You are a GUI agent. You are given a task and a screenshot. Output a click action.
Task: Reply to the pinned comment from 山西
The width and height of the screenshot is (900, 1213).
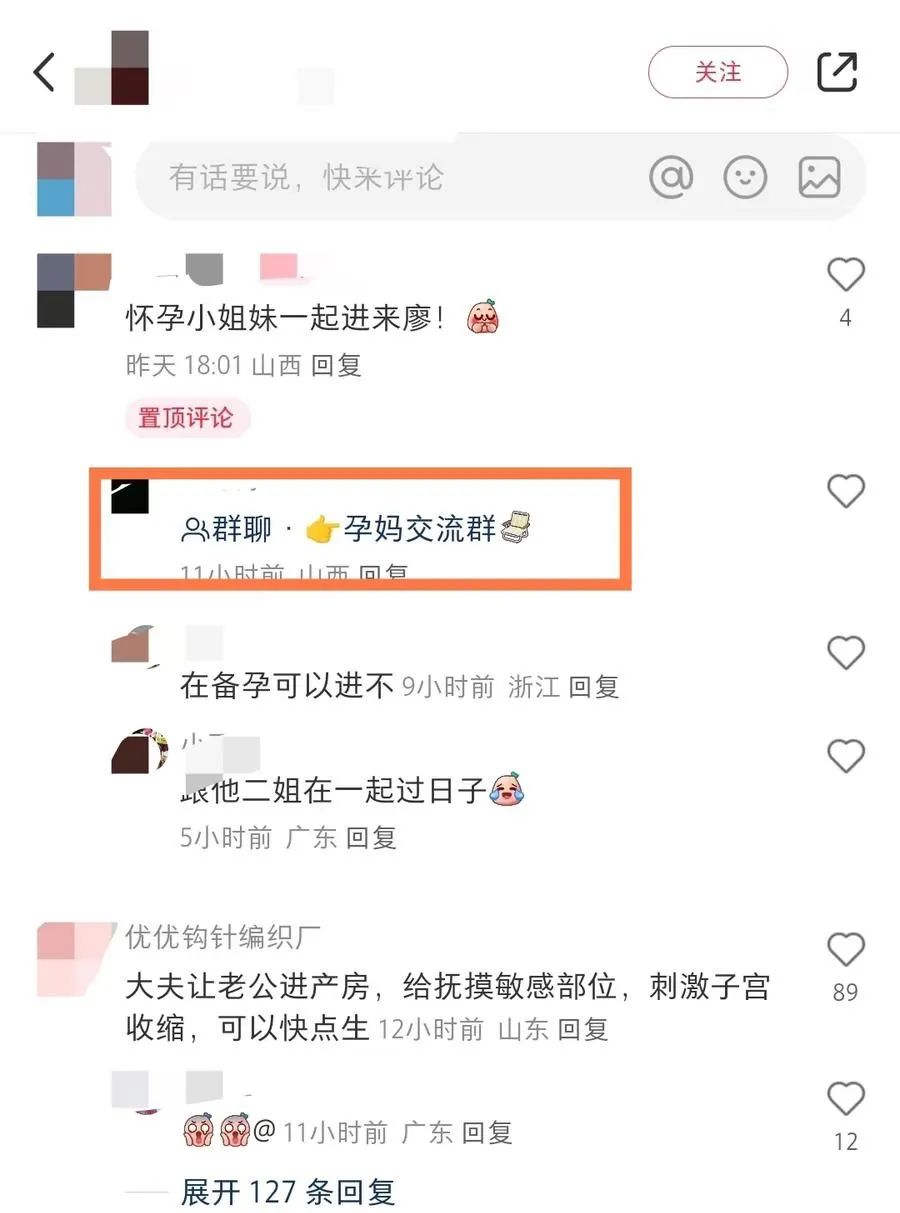[336, 366]
